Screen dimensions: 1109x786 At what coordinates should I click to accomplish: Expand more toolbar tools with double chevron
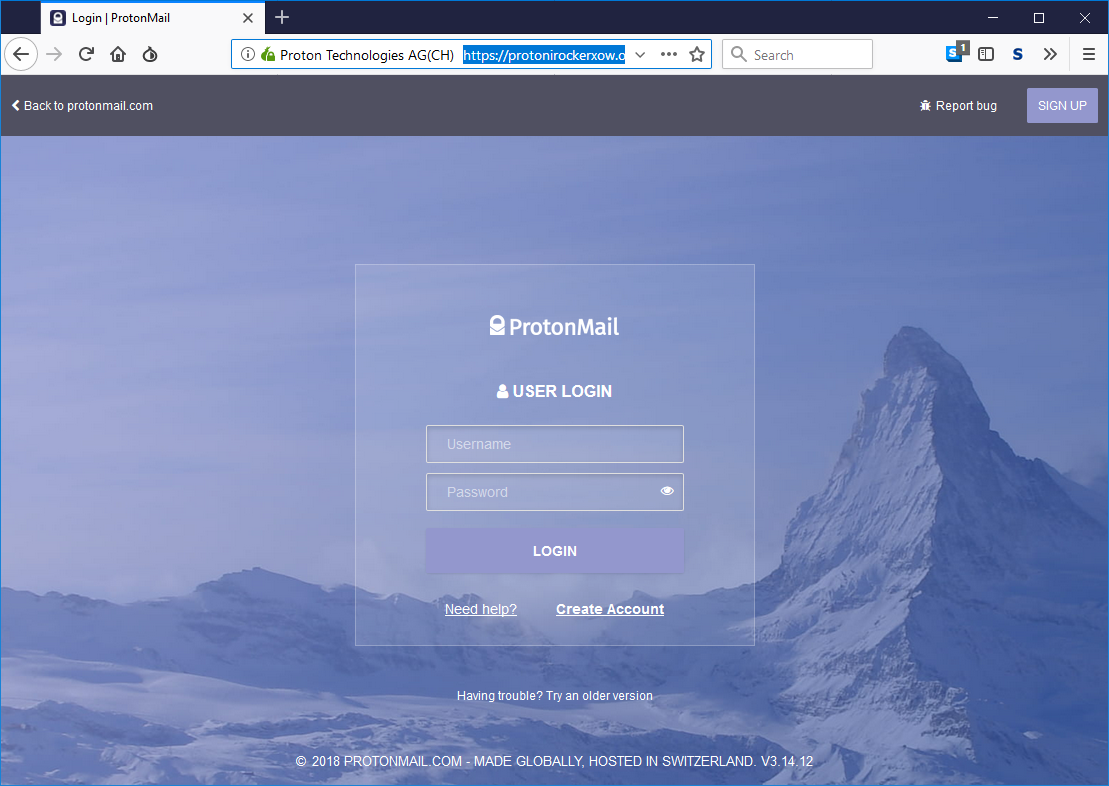pos(1050,54)
